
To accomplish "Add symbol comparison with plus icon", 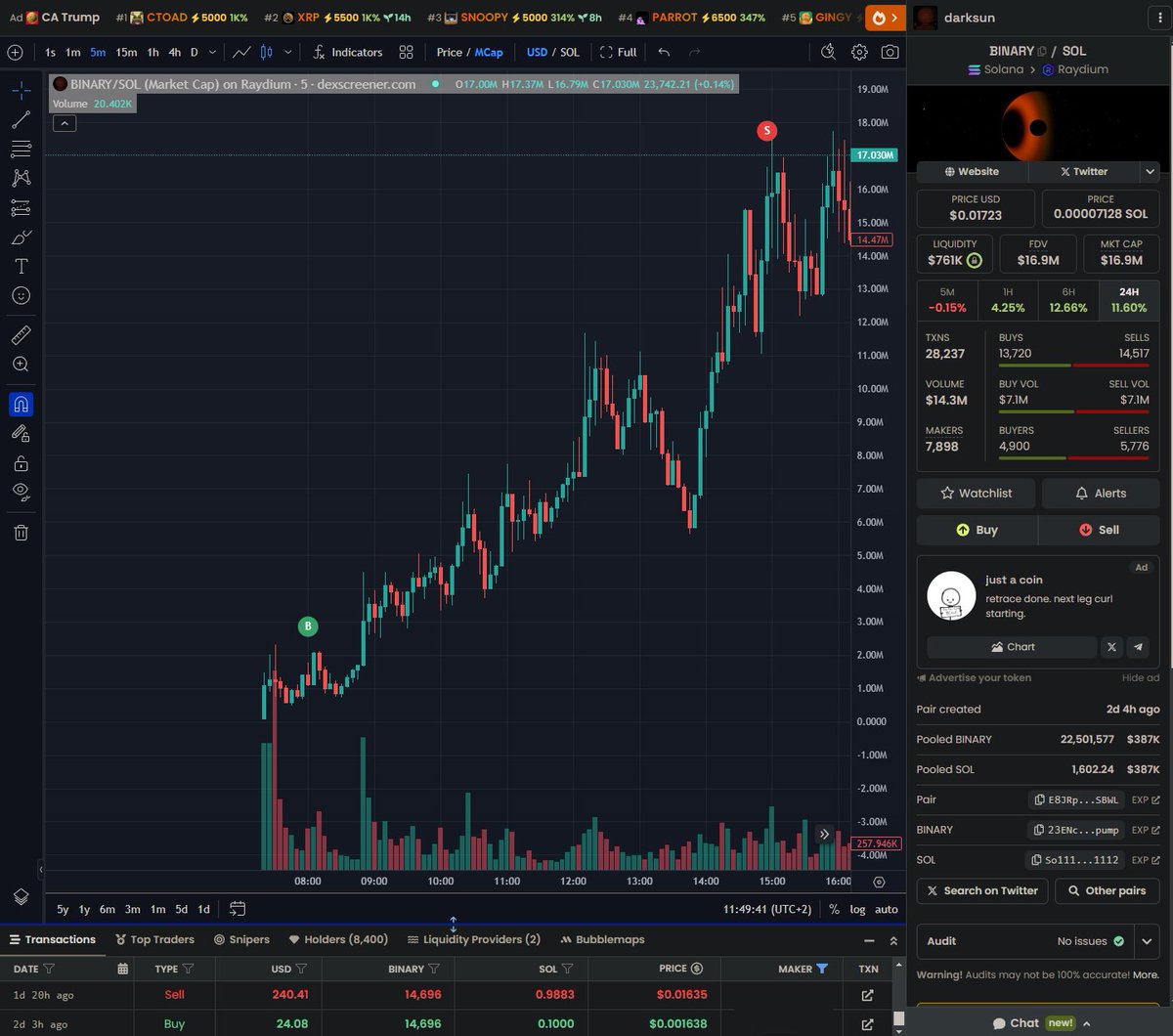I will 15,52.
